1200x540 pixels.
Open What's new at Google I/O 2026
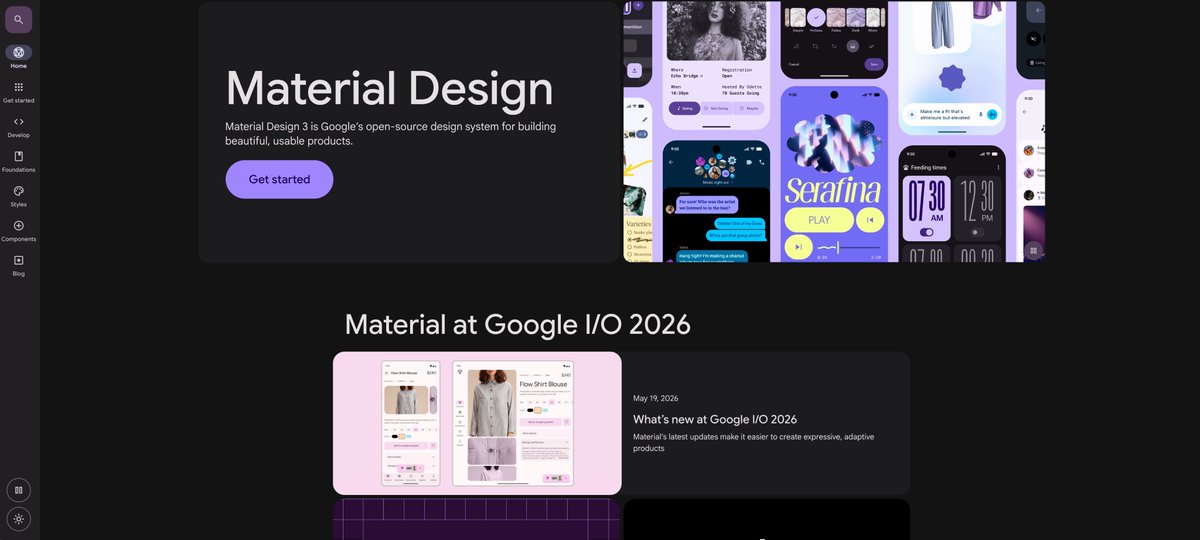[x=715, y=419]
